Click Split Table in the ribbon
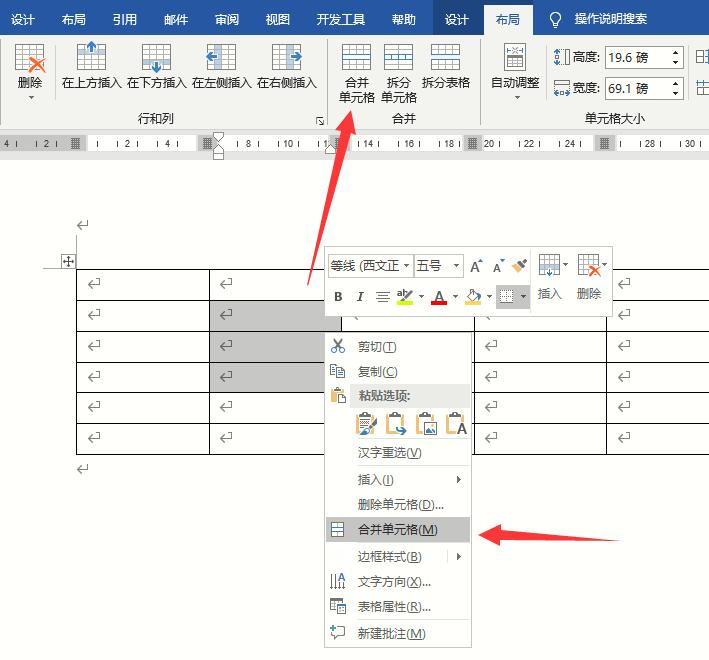 click(x=445, y=66)
